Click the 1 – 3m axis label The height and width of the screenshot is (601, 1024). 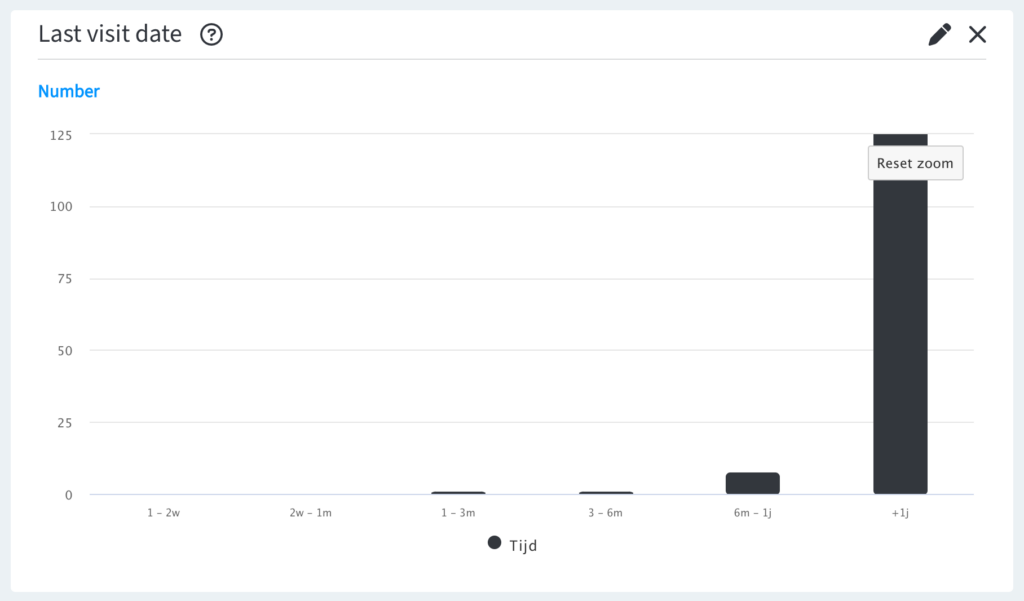[458, 513]
